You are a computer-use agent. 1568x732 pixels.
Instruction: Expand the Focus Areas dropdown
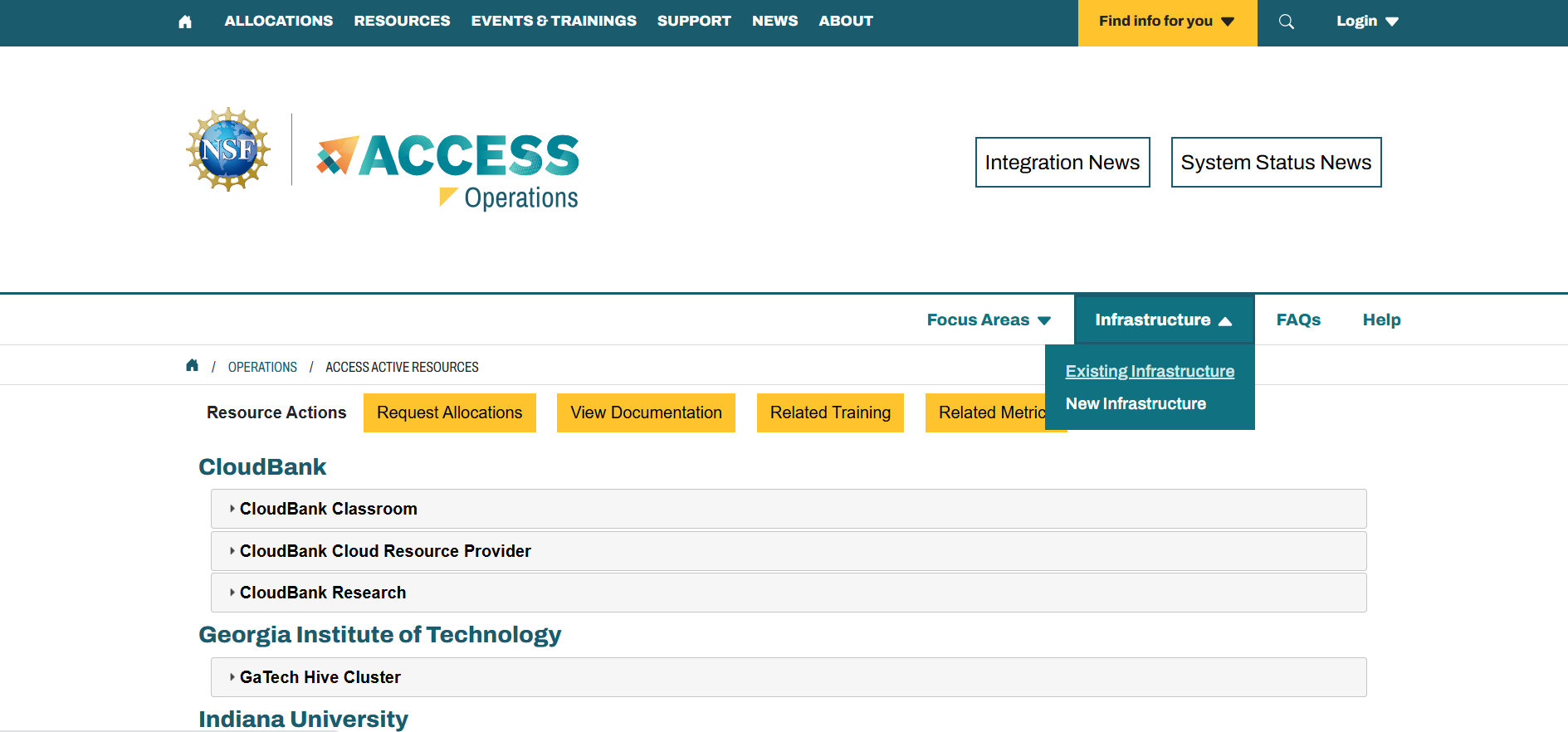[x=989, y=320]
